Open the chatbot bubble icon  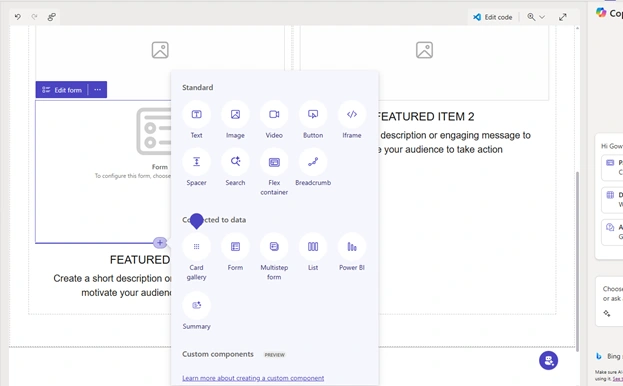(x=548, y=361)
